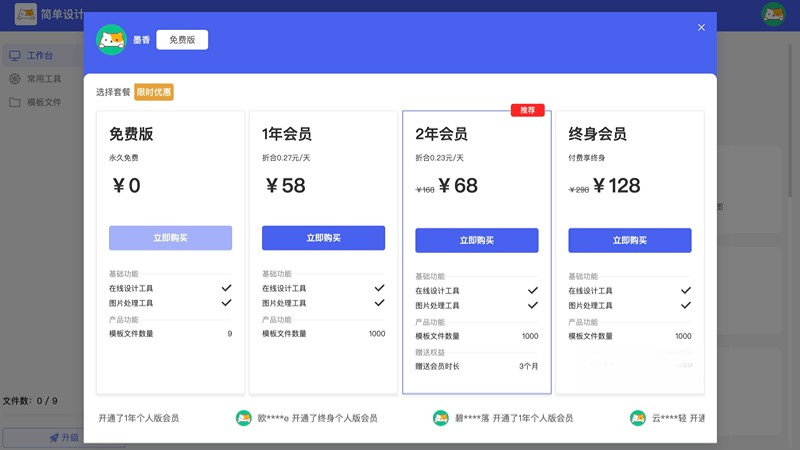Click 立即购买 under the 1年会员 plan

323,238
